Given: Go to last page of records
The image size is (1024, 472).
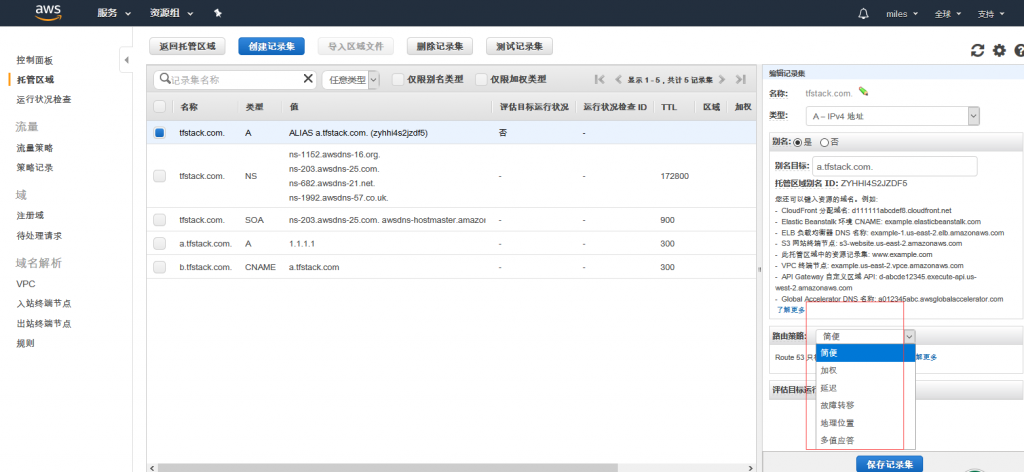Looking at the screenshot, I should (740, 80).
